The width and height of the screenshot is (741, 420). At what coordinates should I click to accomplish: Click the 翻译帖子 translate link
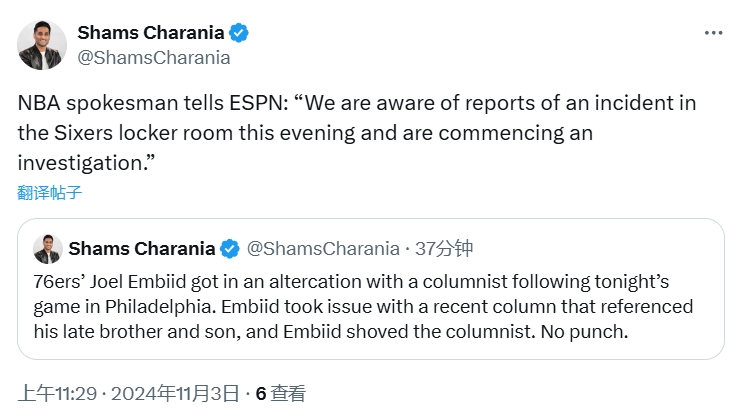[x=50, y=192]
